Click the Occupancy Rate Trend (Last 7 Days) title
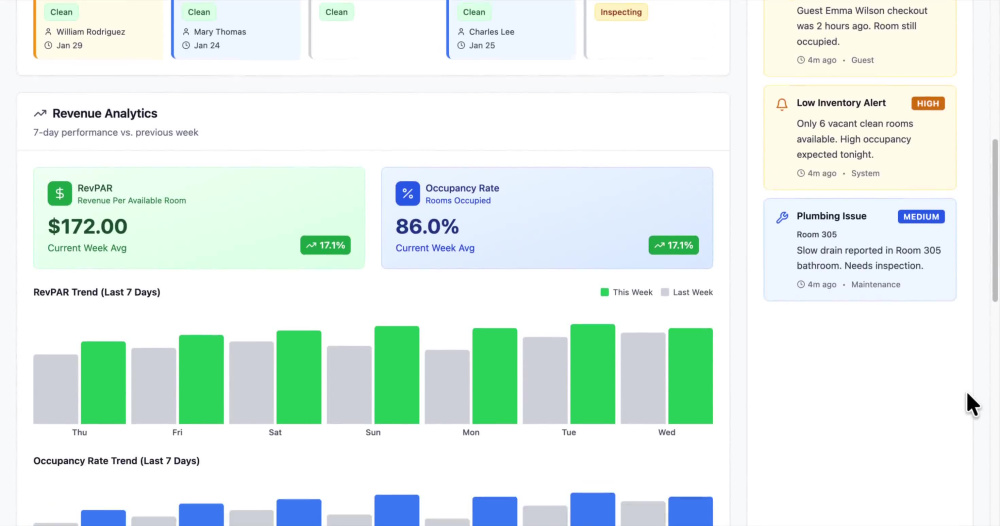Viewport: 1000px width, 526px height. [x=116, y=461]
